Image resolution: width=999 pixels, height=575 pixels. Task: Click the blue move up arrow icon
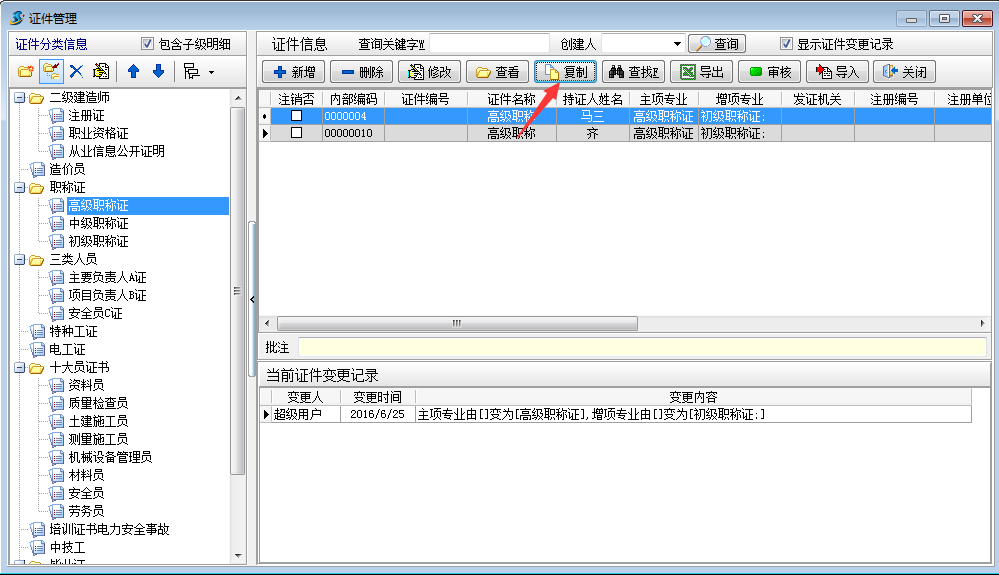coord(133,72)
